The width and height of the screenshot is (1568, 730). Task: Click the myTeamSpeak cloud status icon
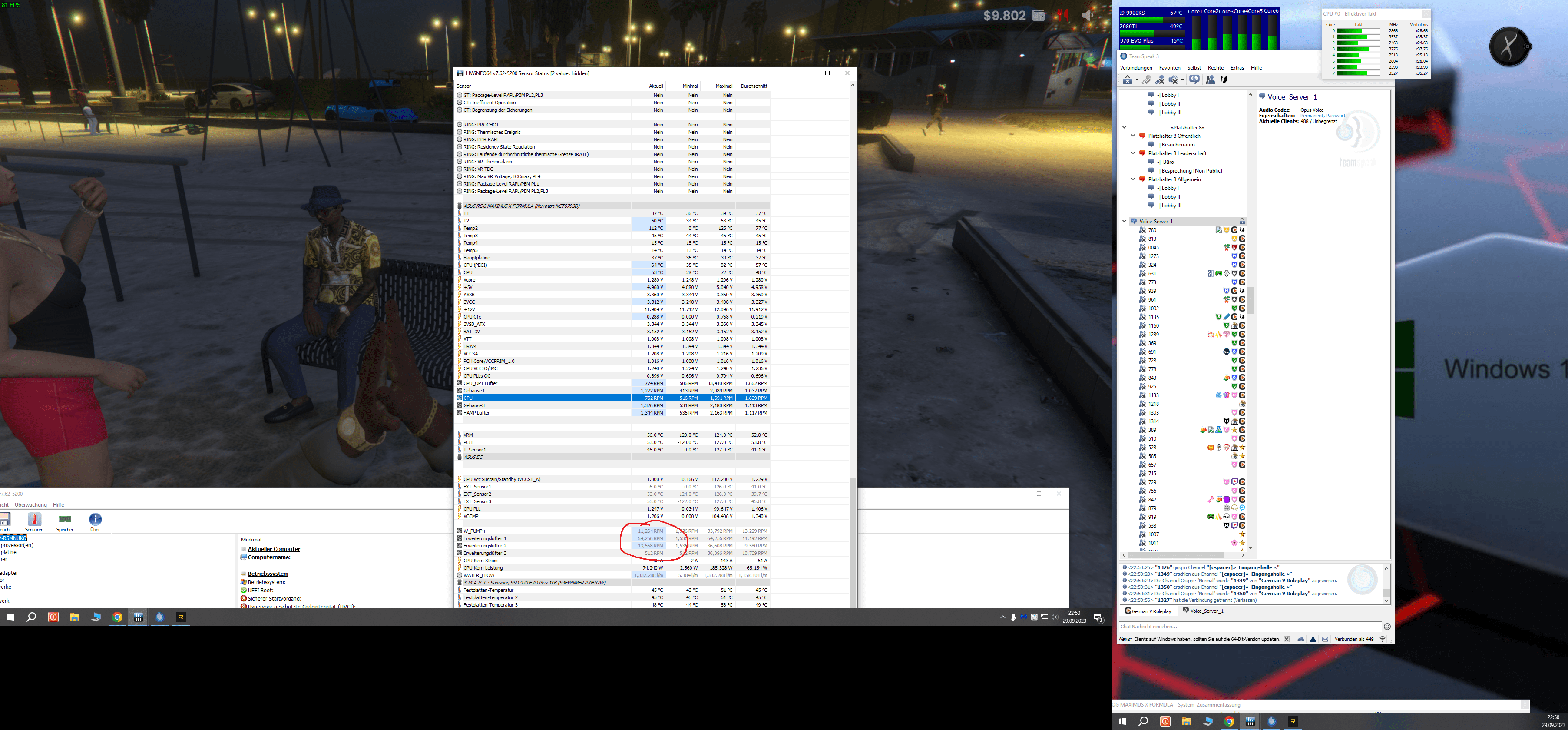click(x=1301, y=639)
